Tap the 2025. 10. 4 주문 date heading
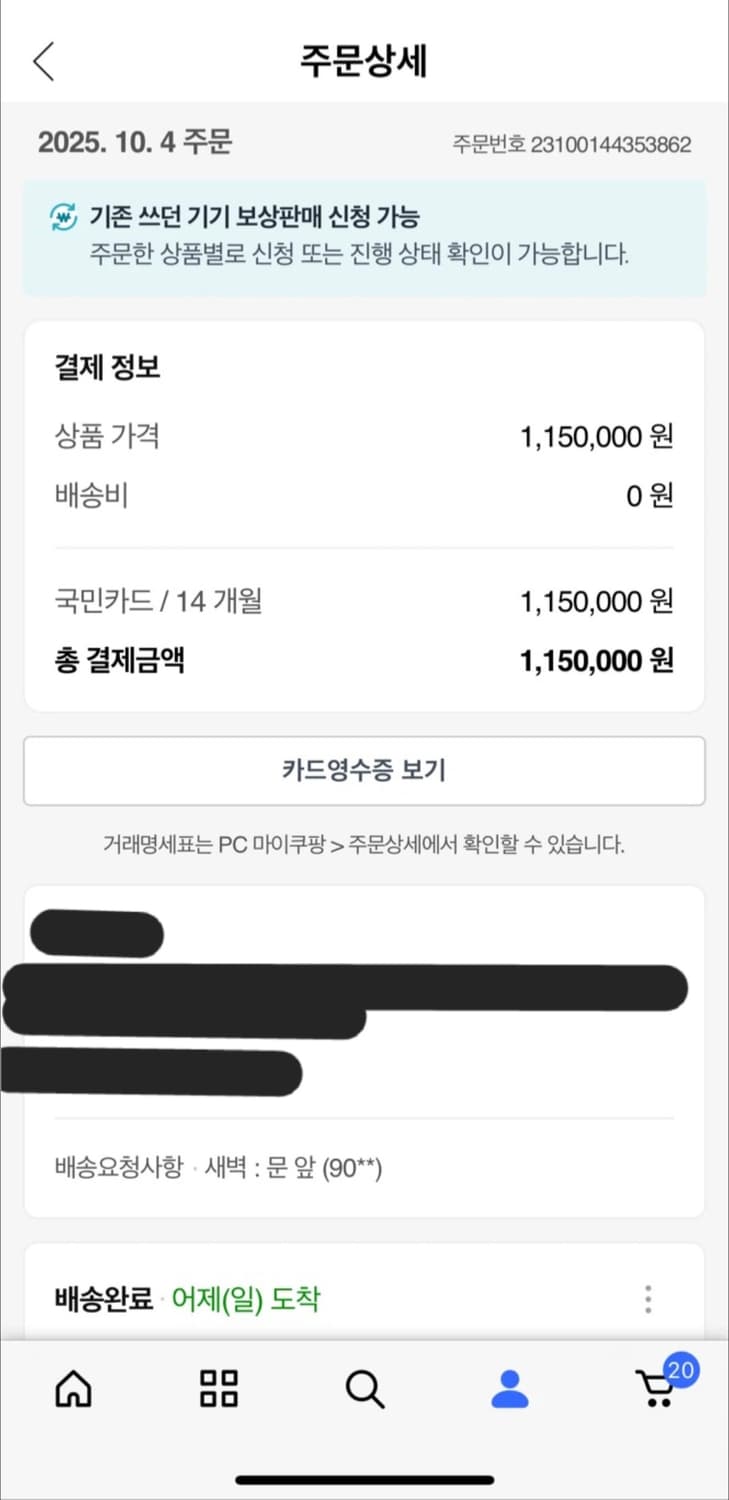This screenshot has height=1500, width=729. 135,143
